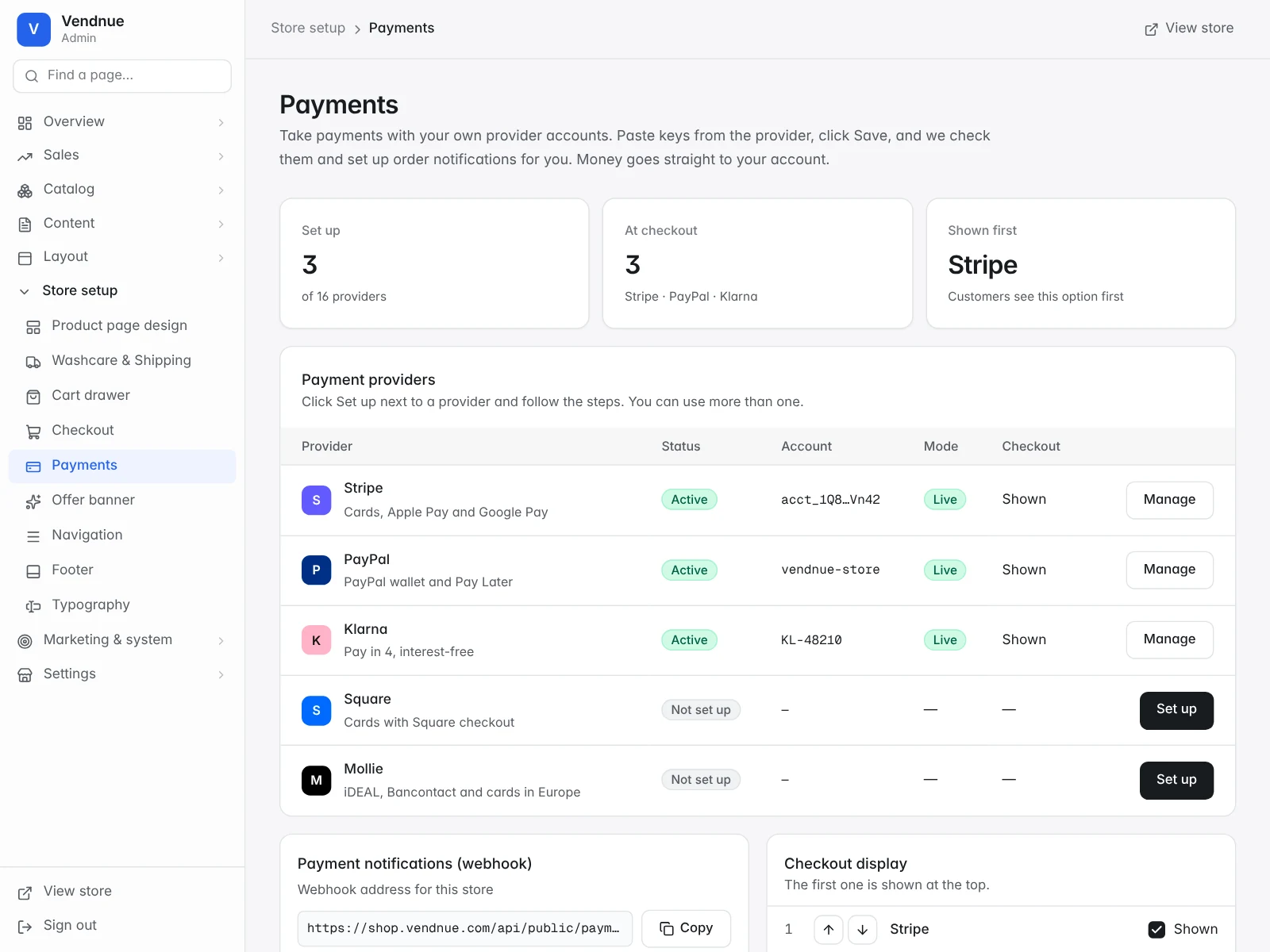Copy the webhook address
The image size is (1270, 952).
pos(686,928)
